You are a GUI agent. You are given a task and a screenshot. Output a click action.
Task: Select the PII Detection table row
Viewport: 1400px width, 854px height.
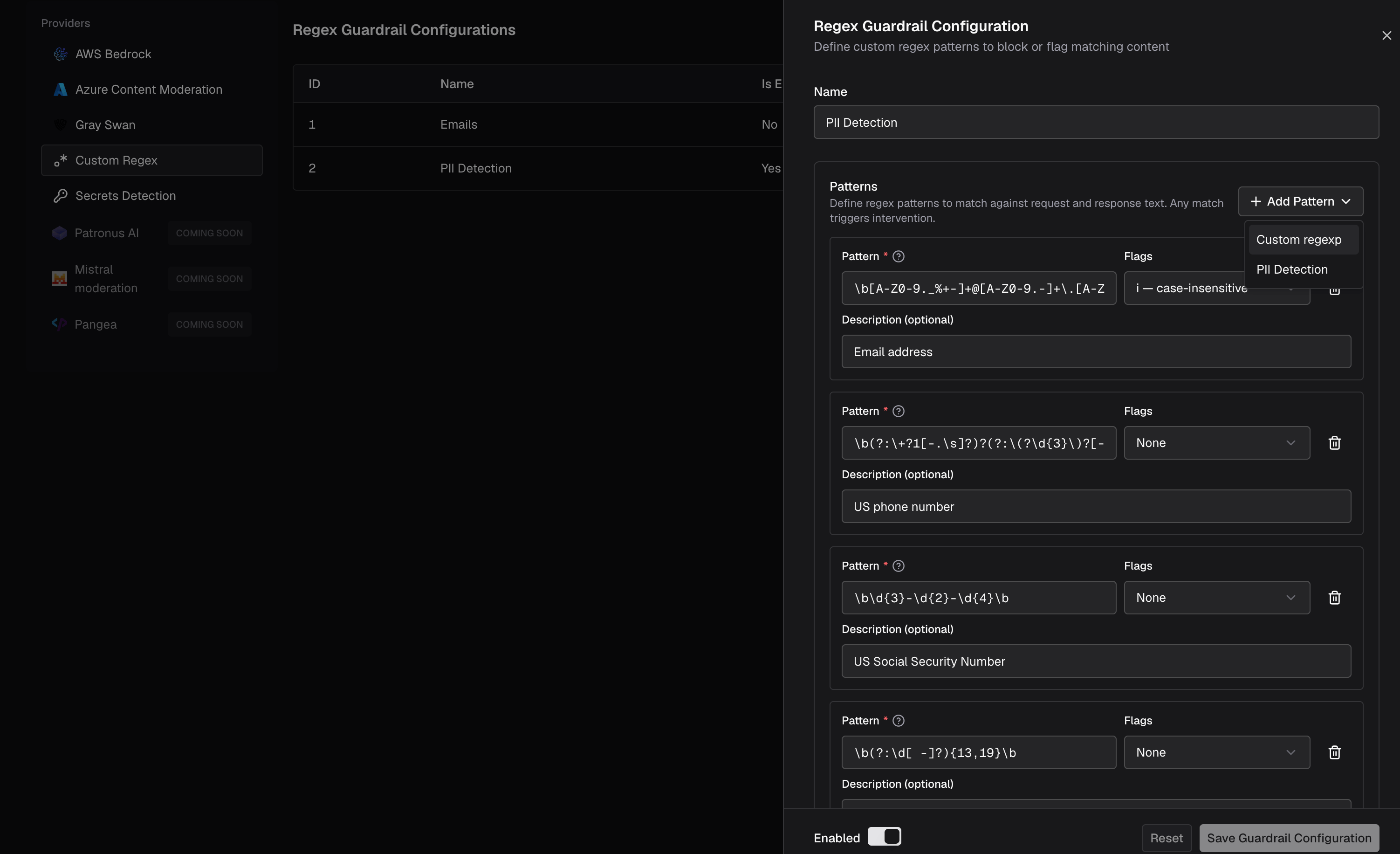[538, 168]
